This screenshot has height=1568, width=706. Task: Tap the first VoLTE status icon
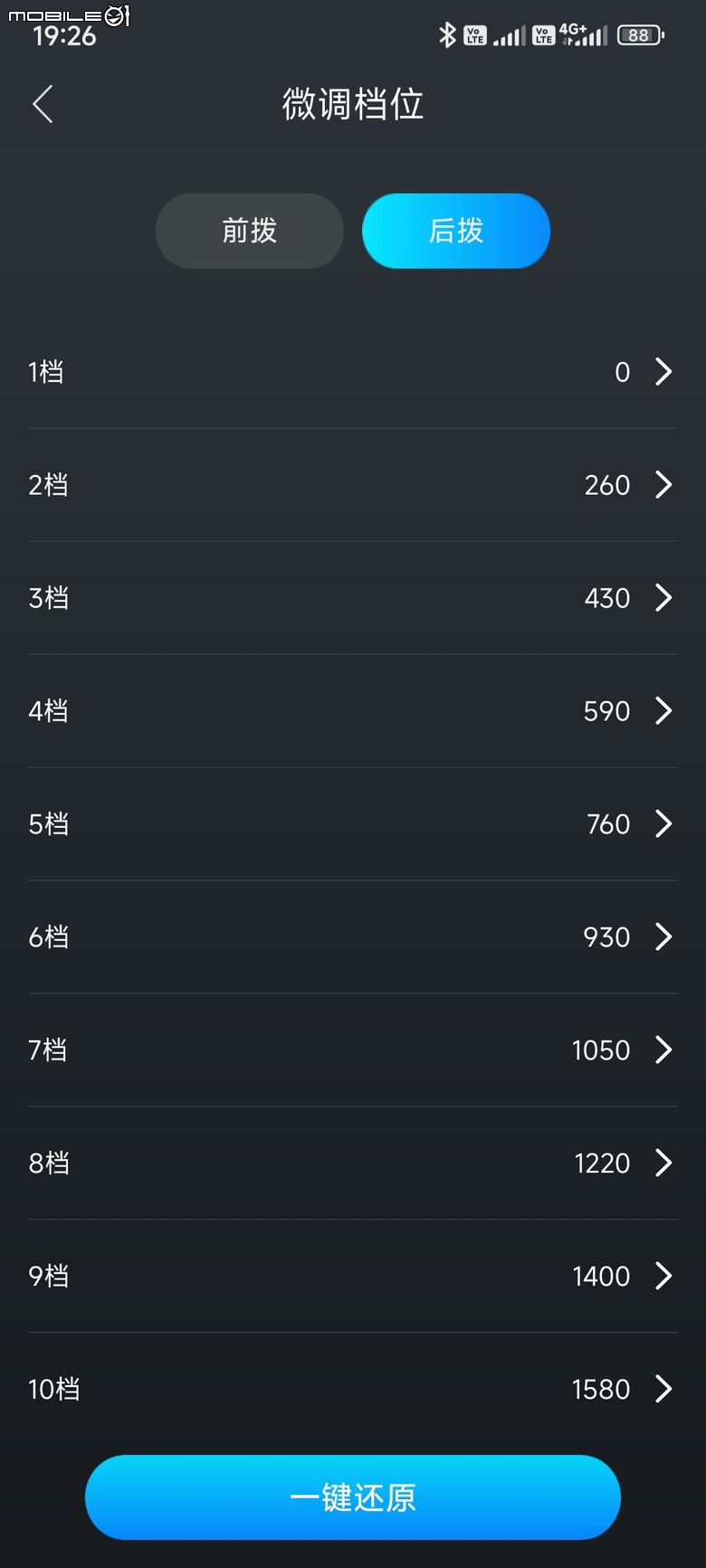pyautogui.click(x=475, y=35)
